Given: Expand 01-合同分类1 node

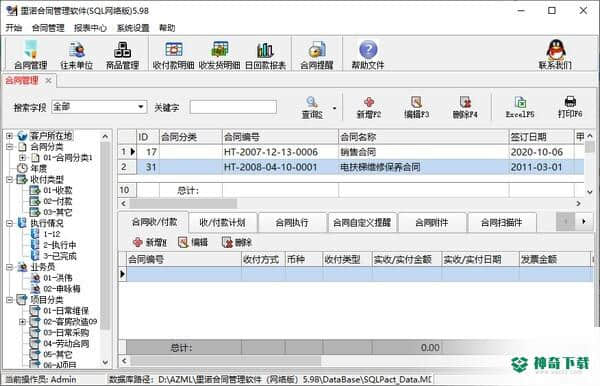Looking at the screenshot, I should (x=23, y=158).
